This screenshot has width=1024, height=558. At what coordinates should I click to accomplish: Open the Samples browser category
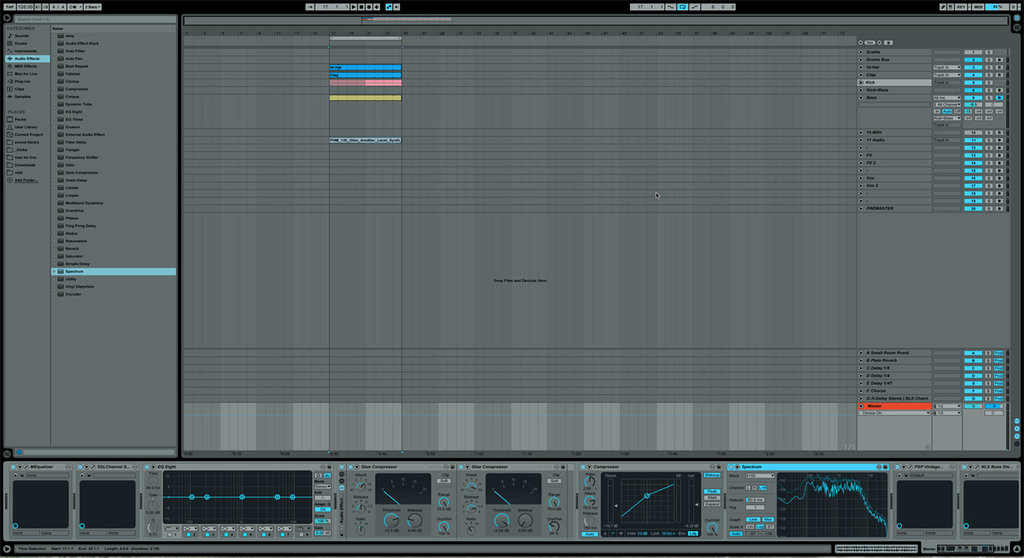(x=21, y=96)
